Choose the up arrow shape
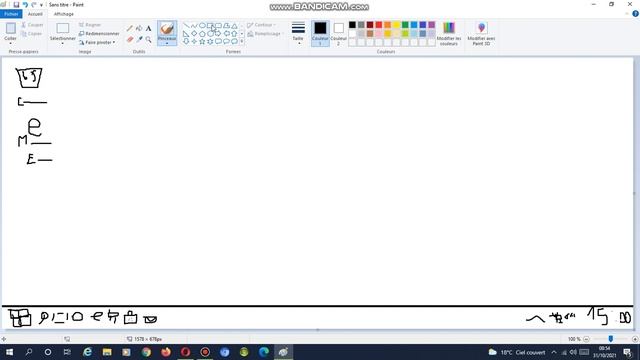640x360 pixels. tap(234, 33)
